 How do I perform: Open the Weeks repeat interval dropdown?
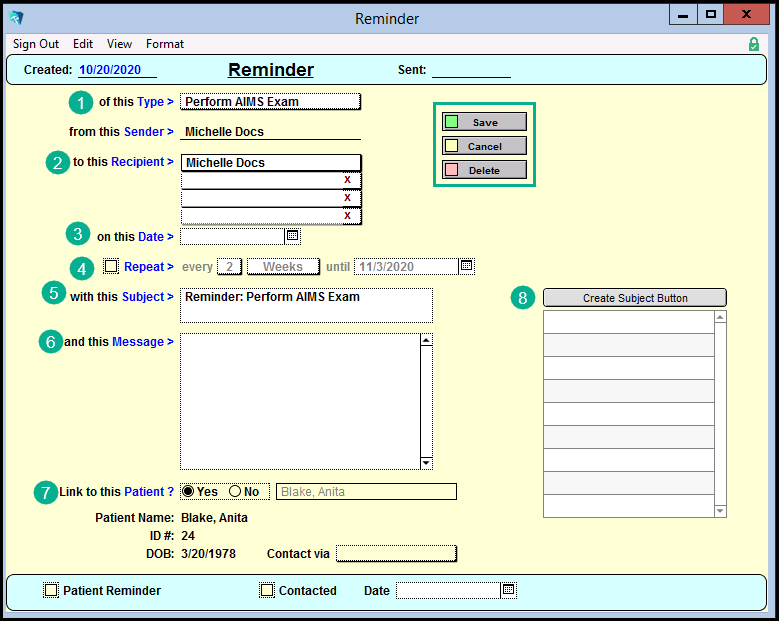click(x=283, y=266)
